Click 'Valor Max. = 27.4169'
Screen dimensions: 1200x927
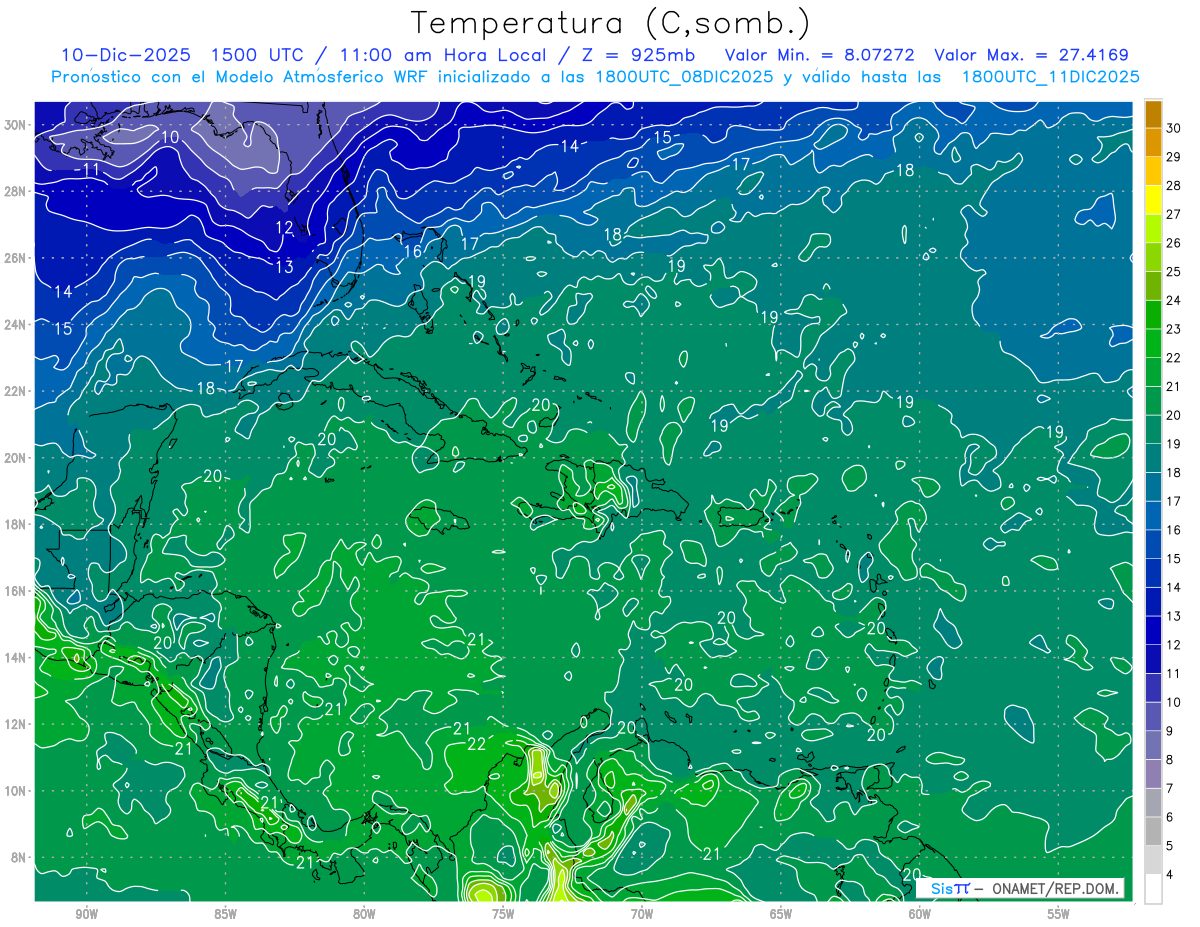pyautogui.click(x=1032, y=55)
